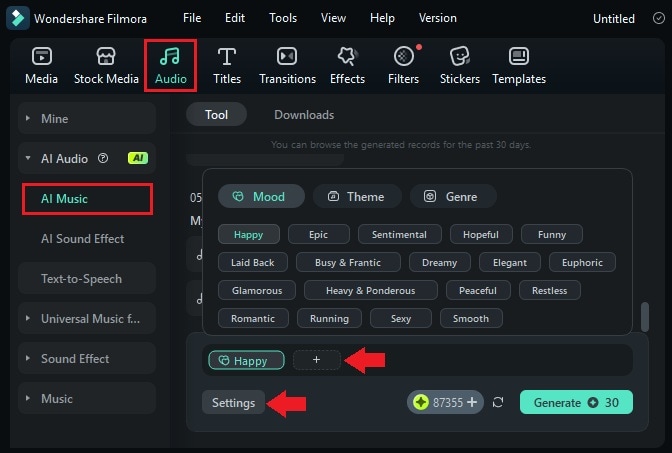Screen dimensions: 672x453
Task: Open the Templates tab
Action: click(519, 66)
